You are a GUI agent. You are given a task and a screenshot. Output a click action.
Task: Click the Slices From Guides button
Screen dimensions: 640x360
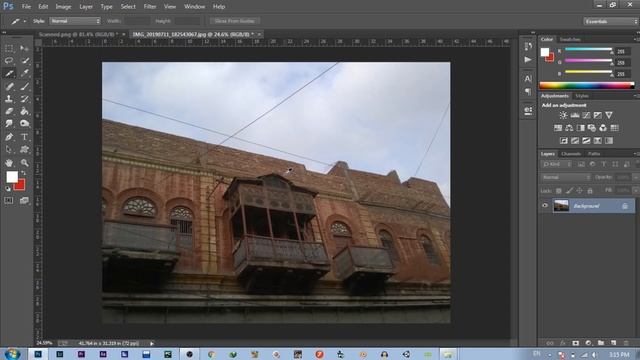[x=235, y=21]
